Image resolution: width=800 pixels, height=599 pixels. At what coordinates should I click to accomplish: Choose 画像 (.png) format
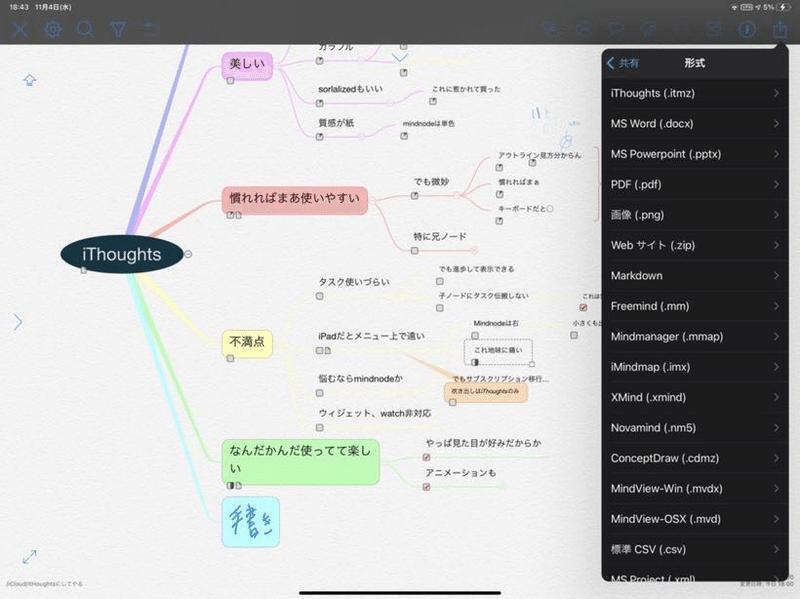(695, 215)
